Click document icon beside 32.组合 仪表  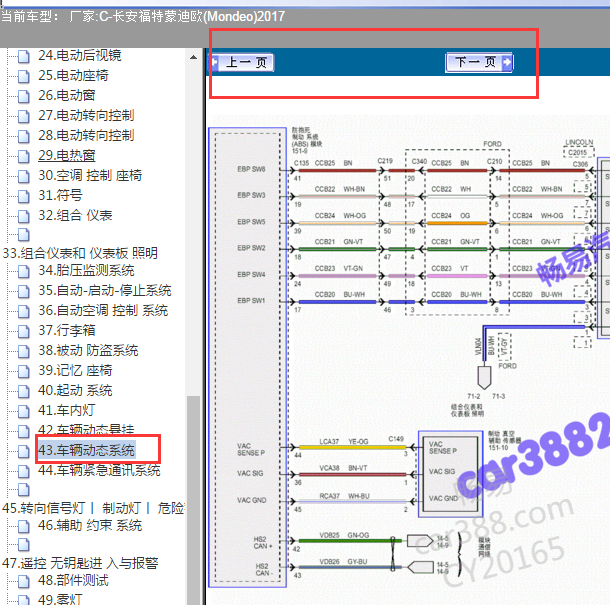coord(24,216)
